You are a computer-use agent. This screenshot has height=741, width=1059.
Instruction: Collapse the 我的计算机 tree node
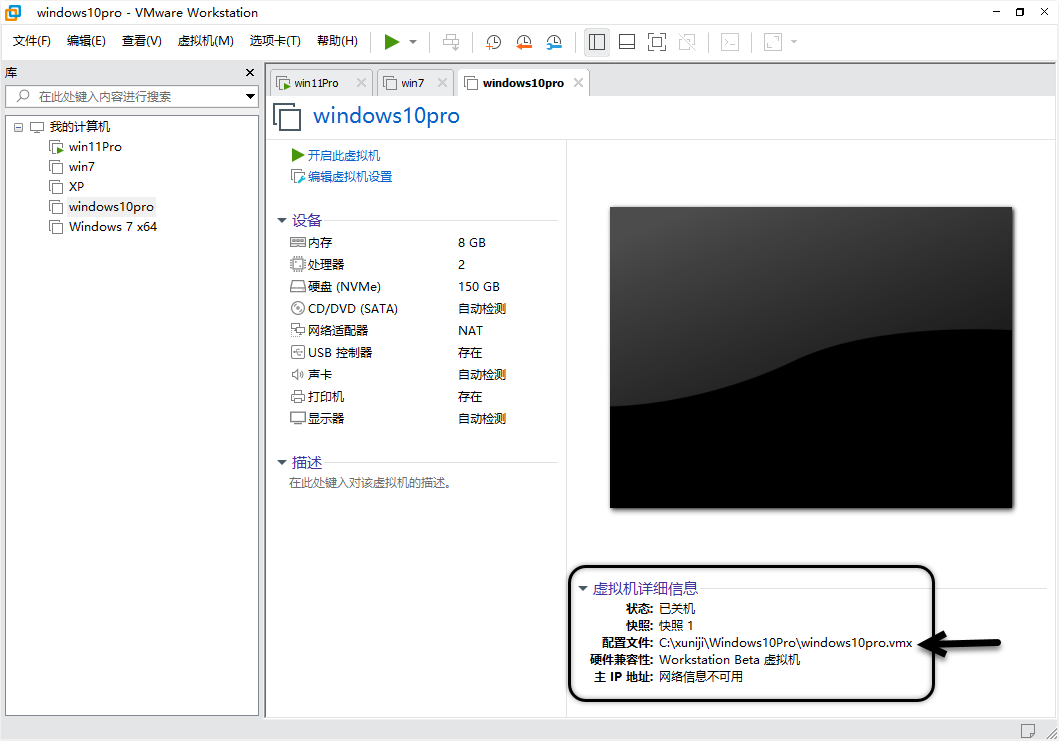click(19, 127)
